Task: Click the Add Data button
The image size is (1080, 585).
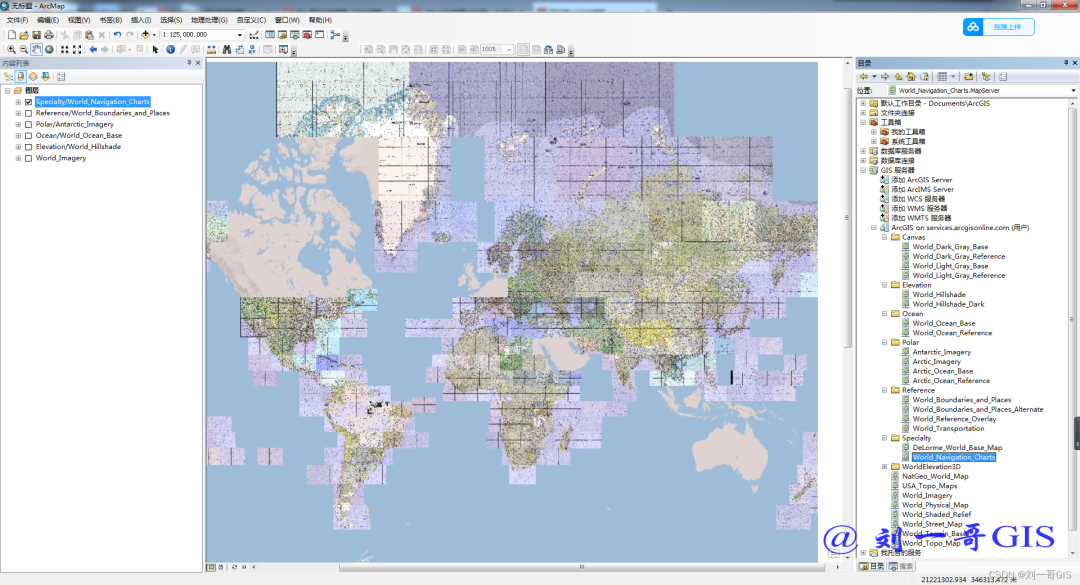Action: pos(146,35)
